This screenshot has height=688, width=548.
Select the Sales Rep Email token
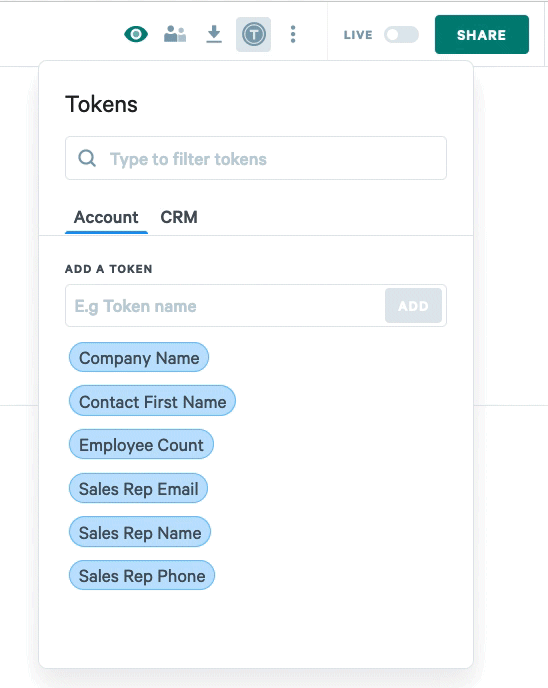(x=138, y=488)
